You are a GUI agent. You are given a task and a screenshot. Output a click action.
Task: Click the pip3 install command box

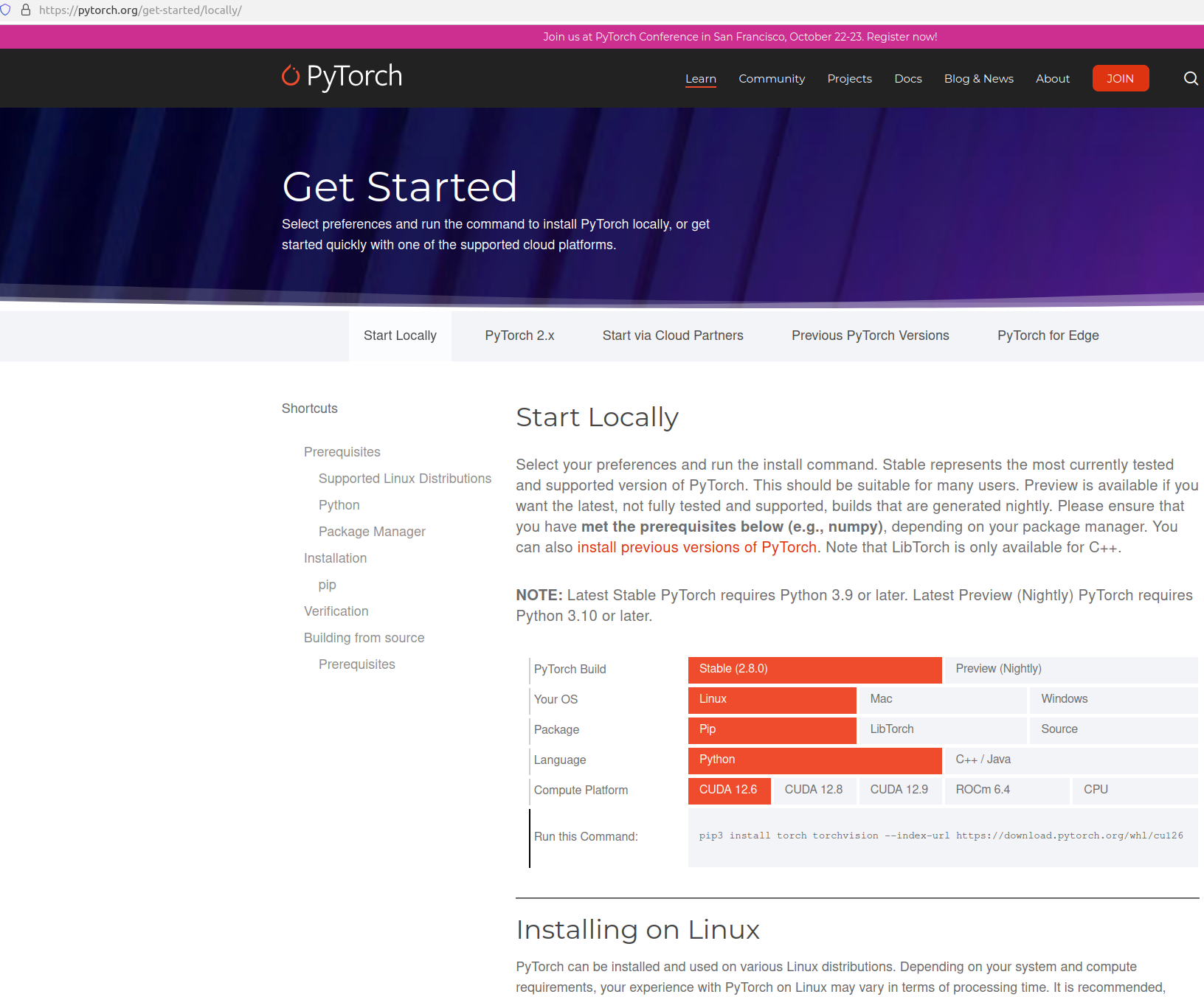943,838
